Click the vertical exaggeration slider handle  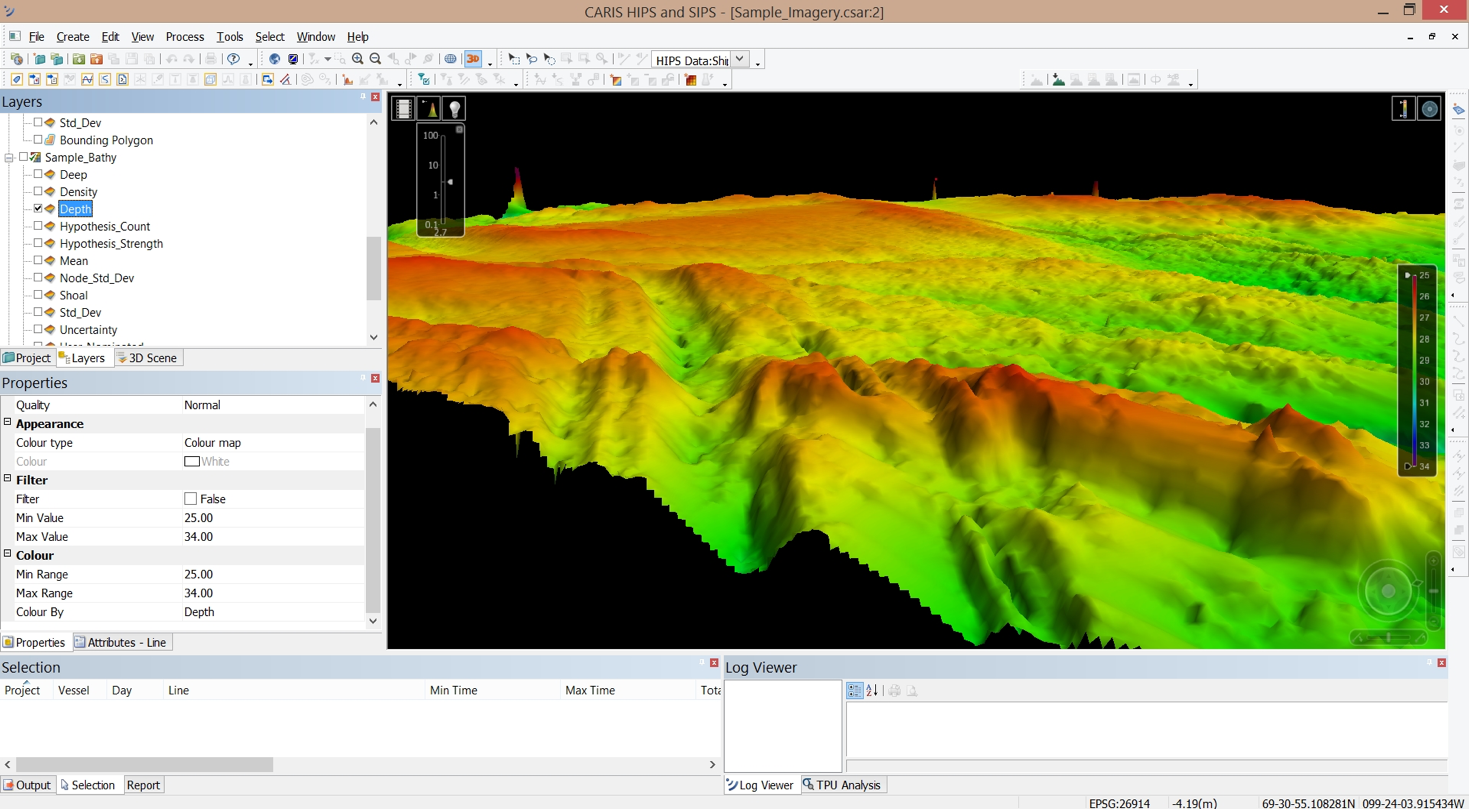coord(450,182)
